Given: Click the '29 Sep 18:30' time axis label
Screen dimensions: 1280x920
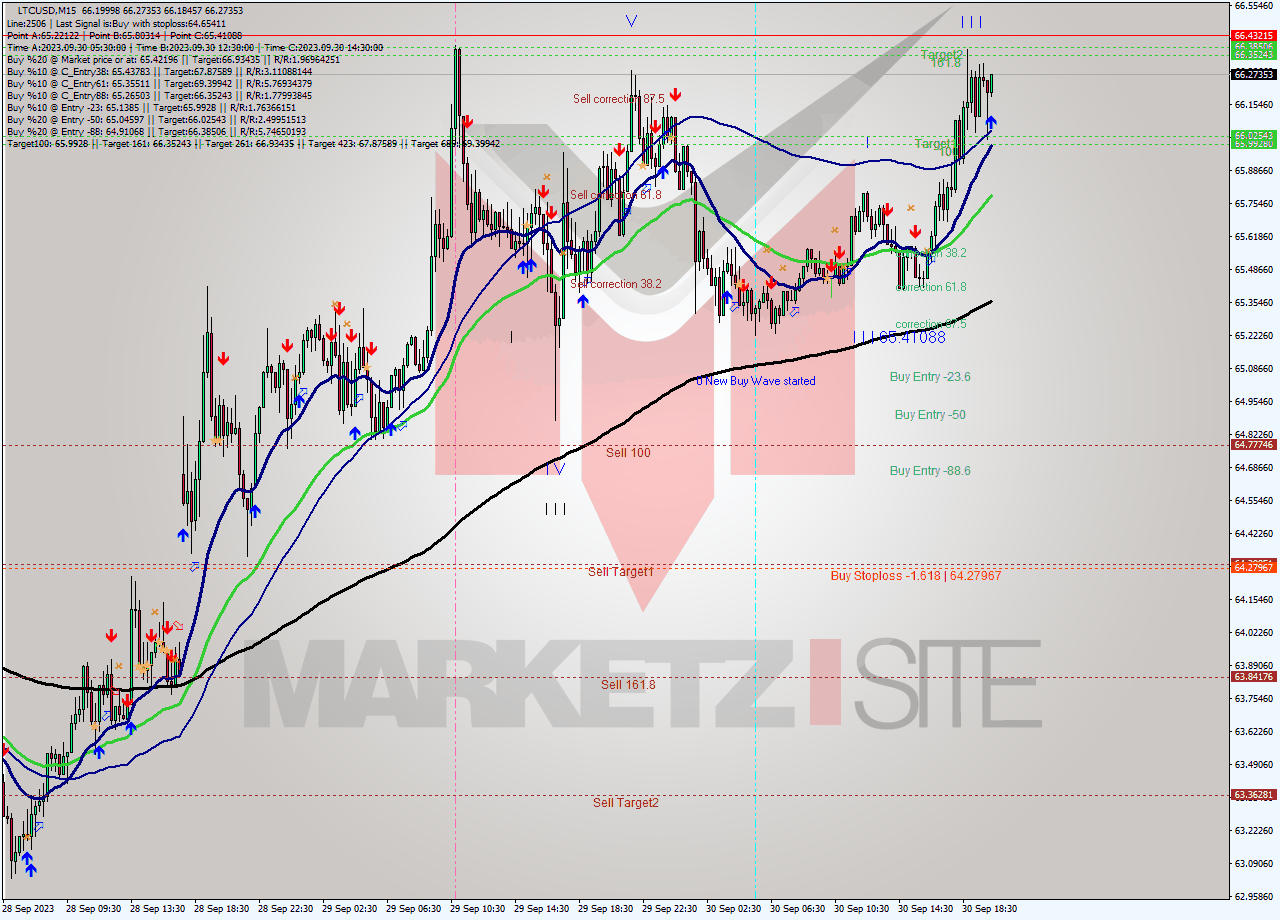Looking at the screenshot, I should (x=606, y=909).
